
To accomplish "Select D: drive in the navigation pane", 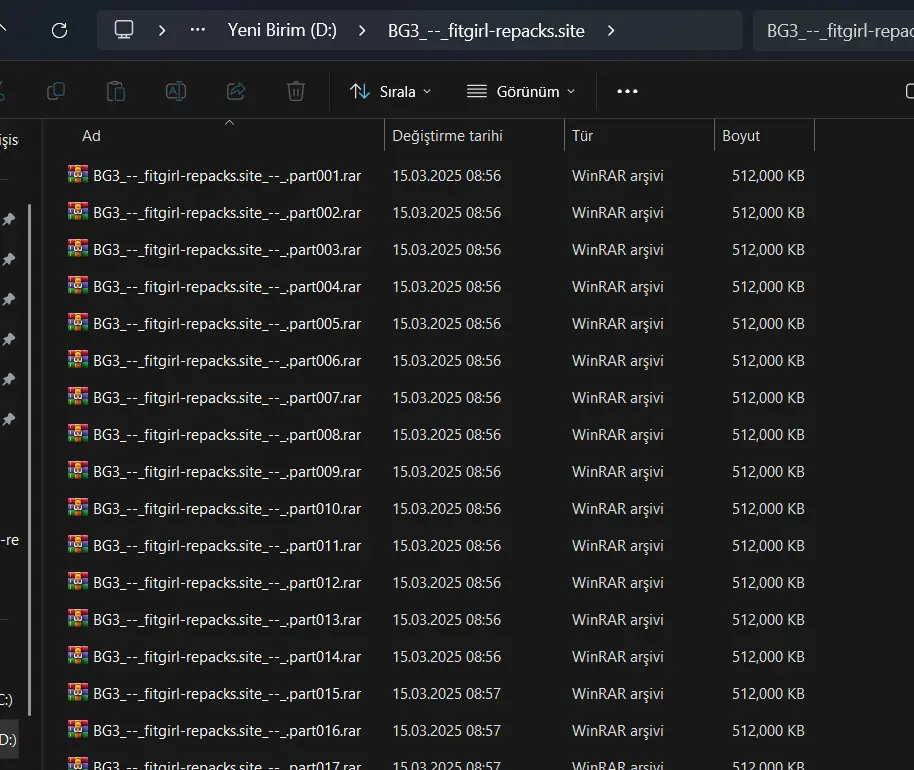I will point(8,740).
